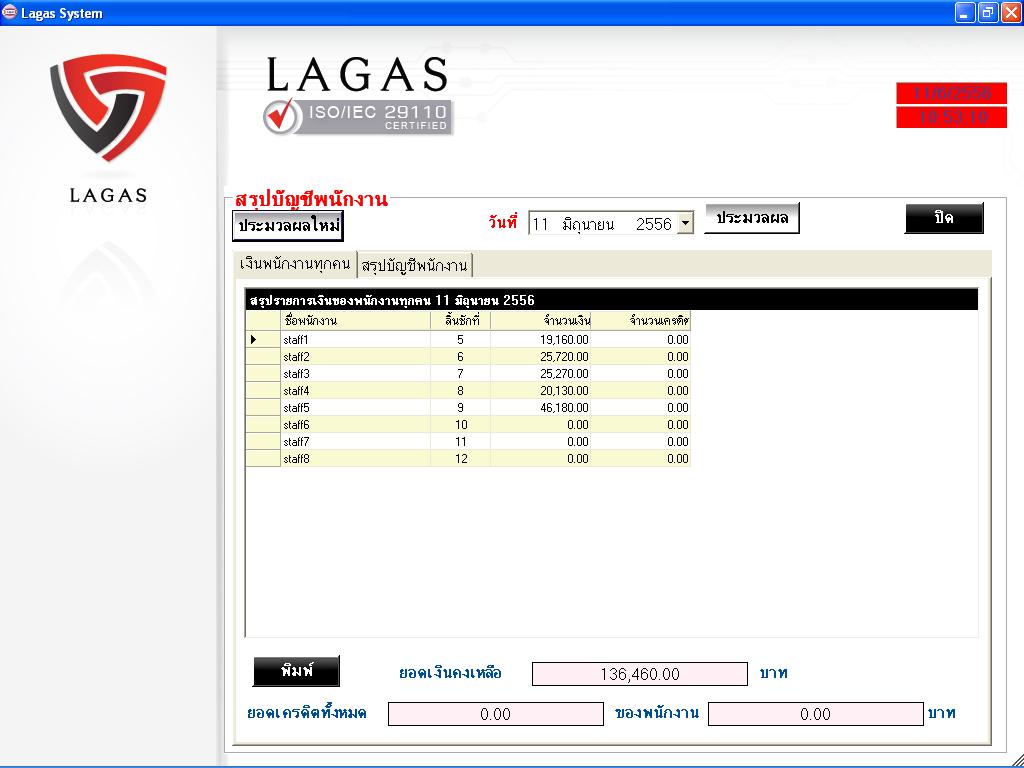This screenshot has height=768, width=1024.
Task: Sort by the ชื่อพนักงาน column header
Action: pyautogui.click(x=355, y=321)
